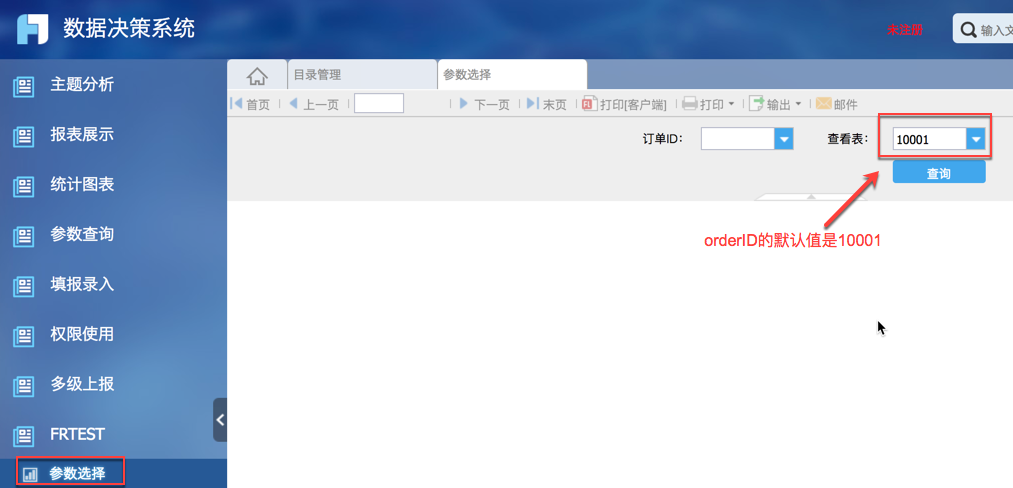Click the 输出 export icon
The width and height of the screenshot is (1013, 488).
[x=757, y=103]
